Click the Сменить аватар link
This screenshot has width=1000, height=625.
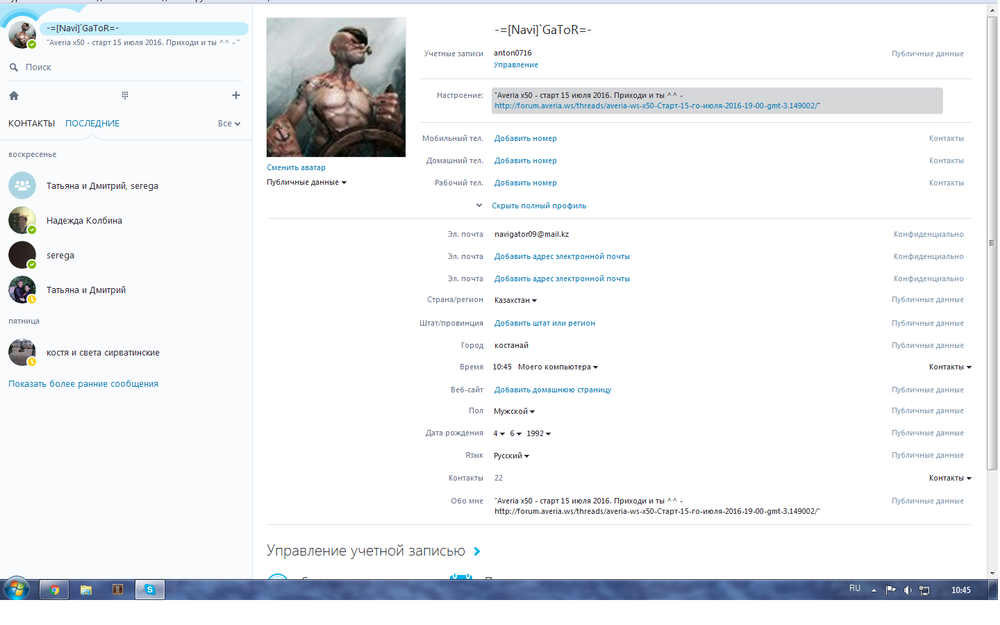[x=296, y=167]
